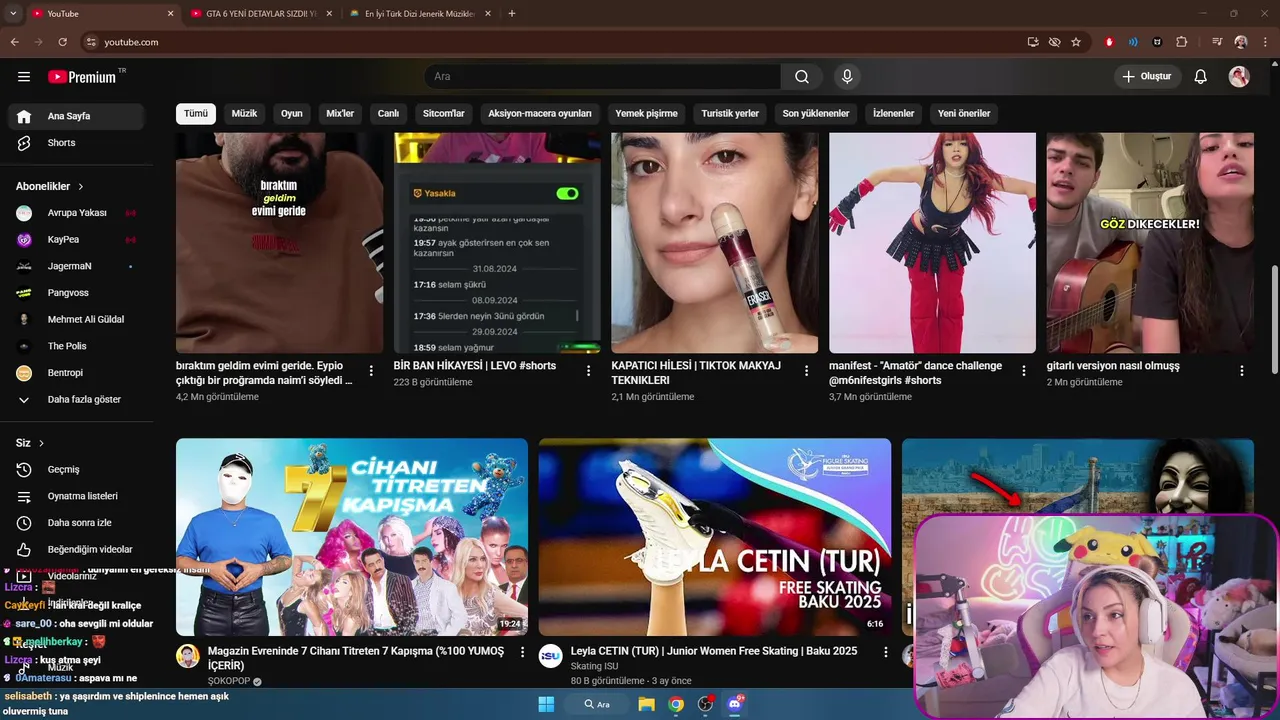Select the Son yüklenenler chip
The height and width of the screenshot is (720, 1280).
[x=816, y=114]
